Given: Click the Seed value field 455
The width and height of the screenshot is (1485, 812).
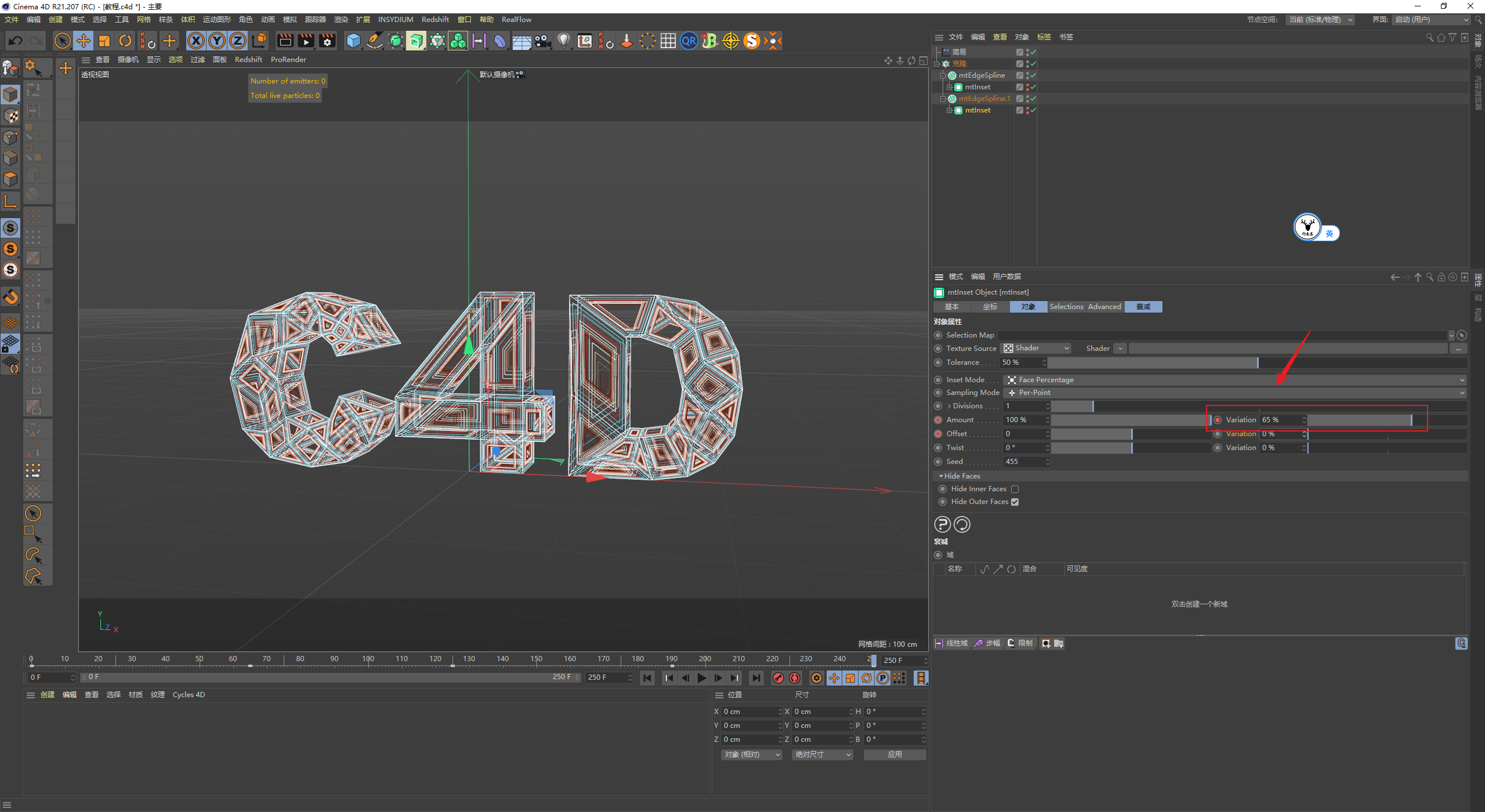Looking at the screenshot, I should (x=1024, y=462).
